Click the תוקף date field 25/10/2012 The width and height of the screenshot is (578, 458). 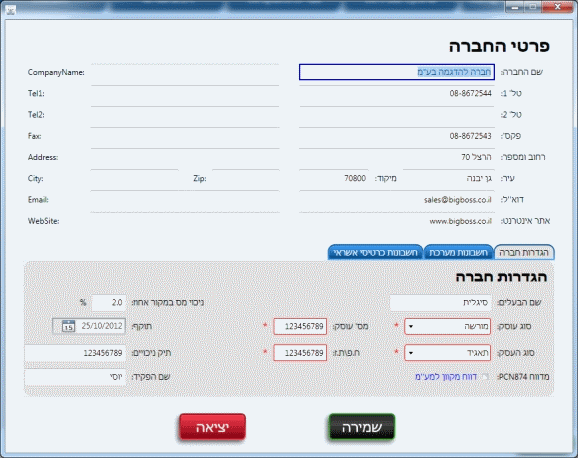[x=89, y=326]
